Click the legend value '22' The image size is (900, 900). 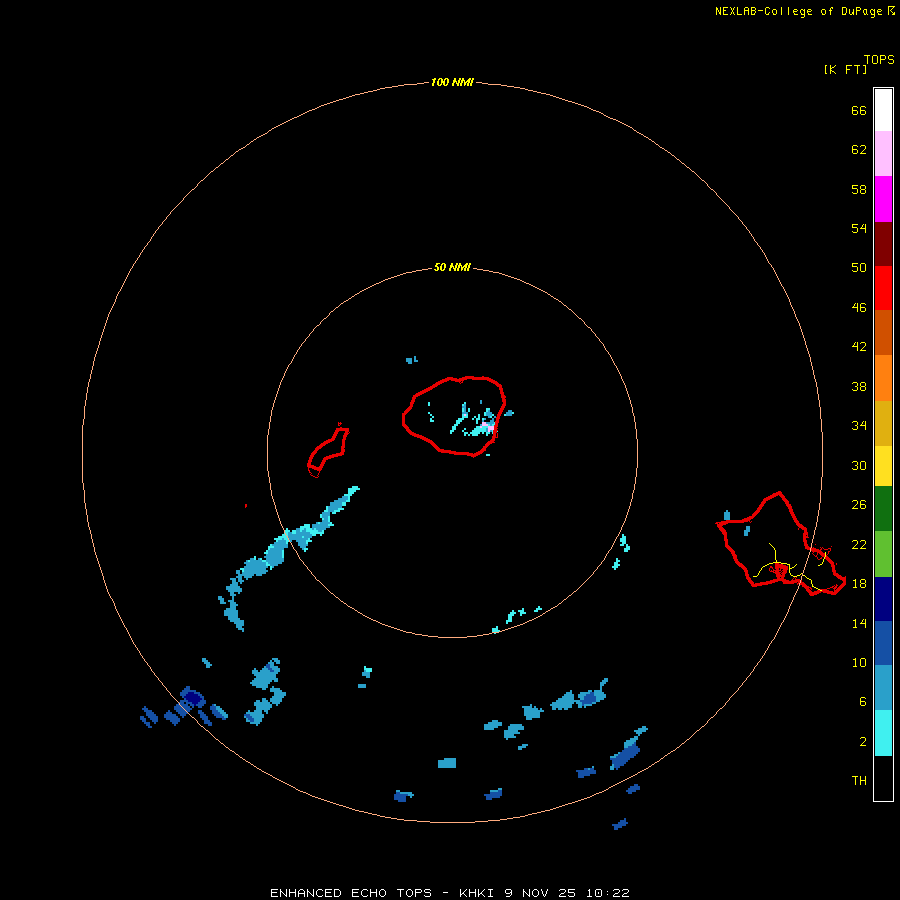coord(859,544)
